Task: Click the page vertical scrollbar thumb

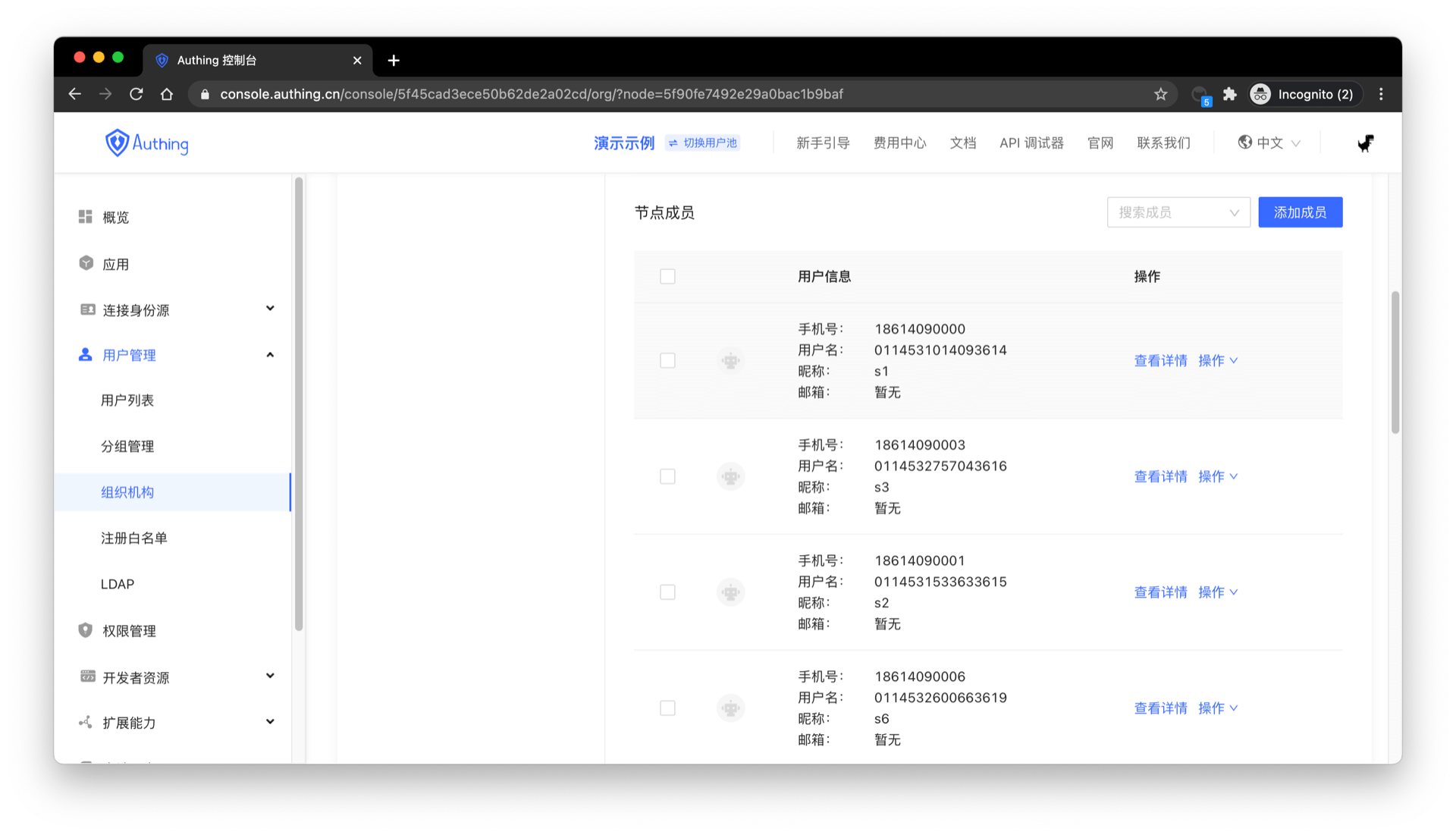Action: (1395, 363)
